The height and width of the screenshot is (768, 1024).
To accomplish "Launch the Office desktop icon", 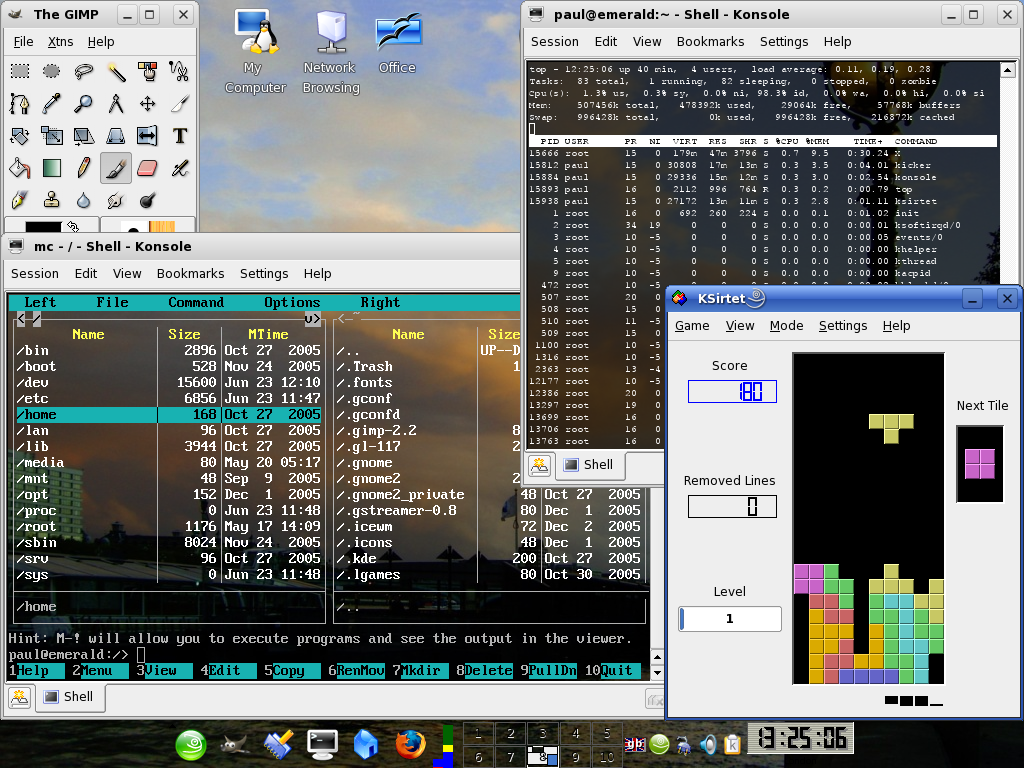I will point(398,42).
